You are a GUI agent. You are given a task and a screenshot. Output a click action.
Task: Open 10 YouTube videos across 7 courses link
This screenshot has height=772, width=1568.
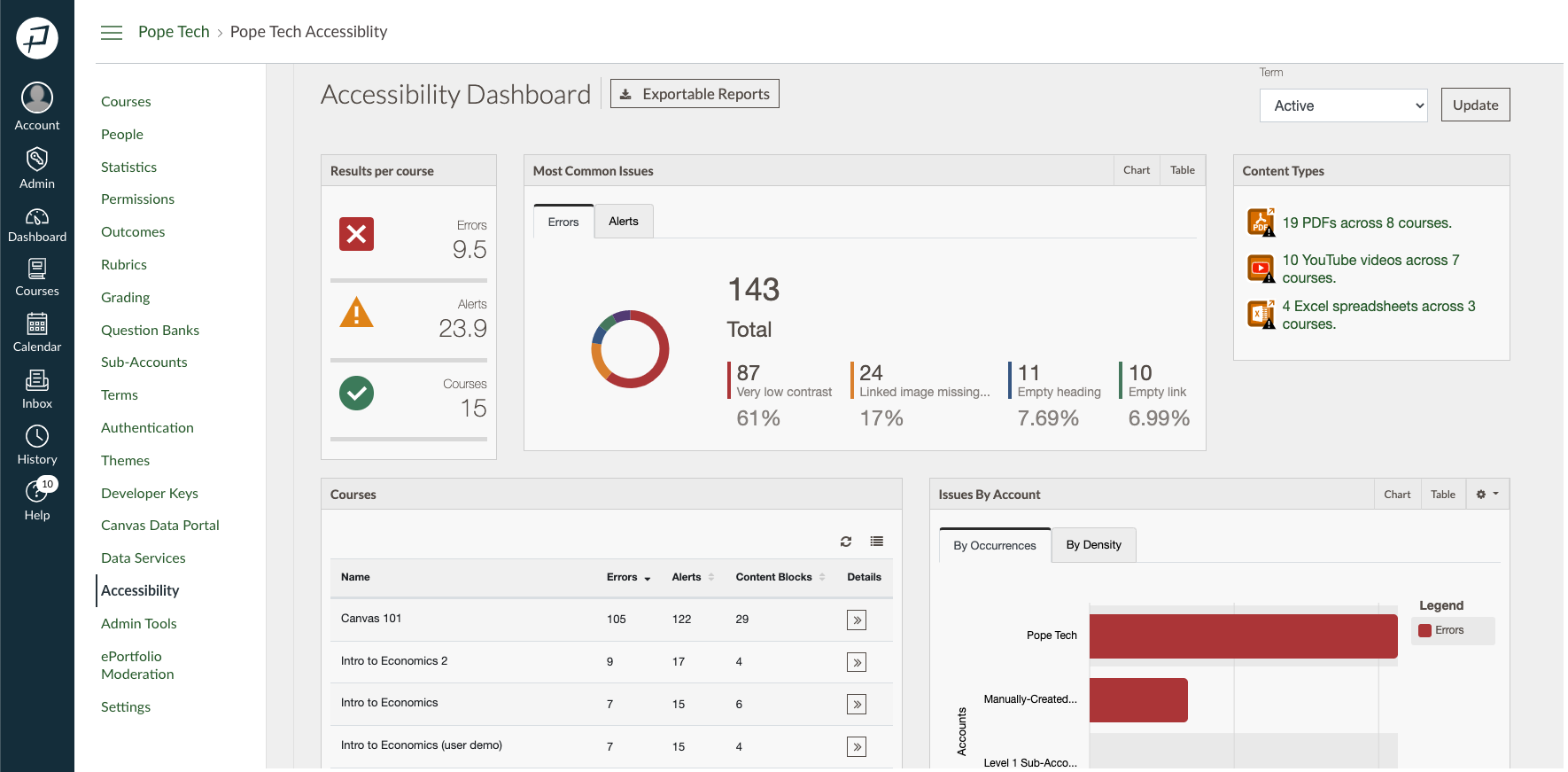(x=1370, y=269)
